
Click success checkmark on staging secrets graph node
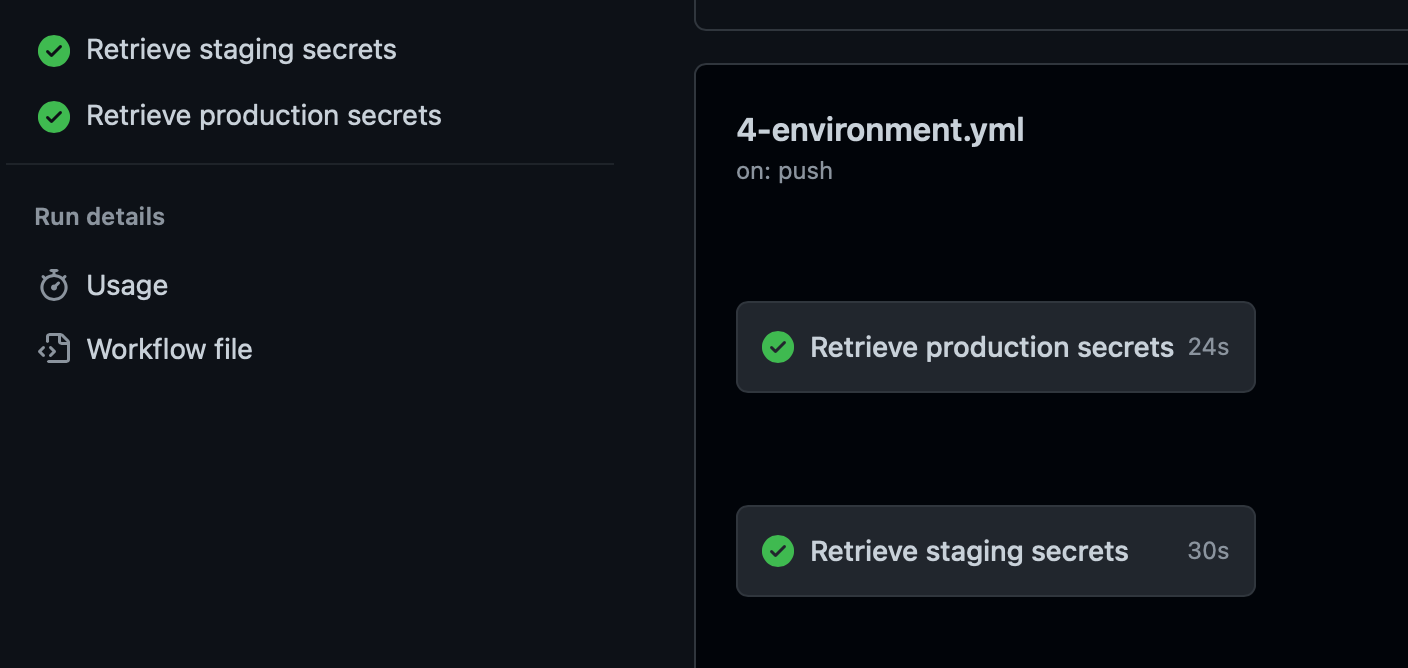pos(778,551)
